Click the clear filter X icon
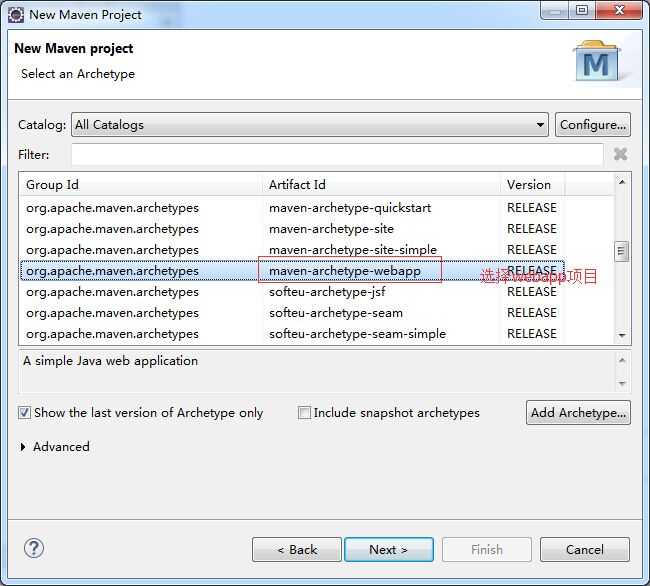This screenshot has width=650, height=586. pos(620,154)
